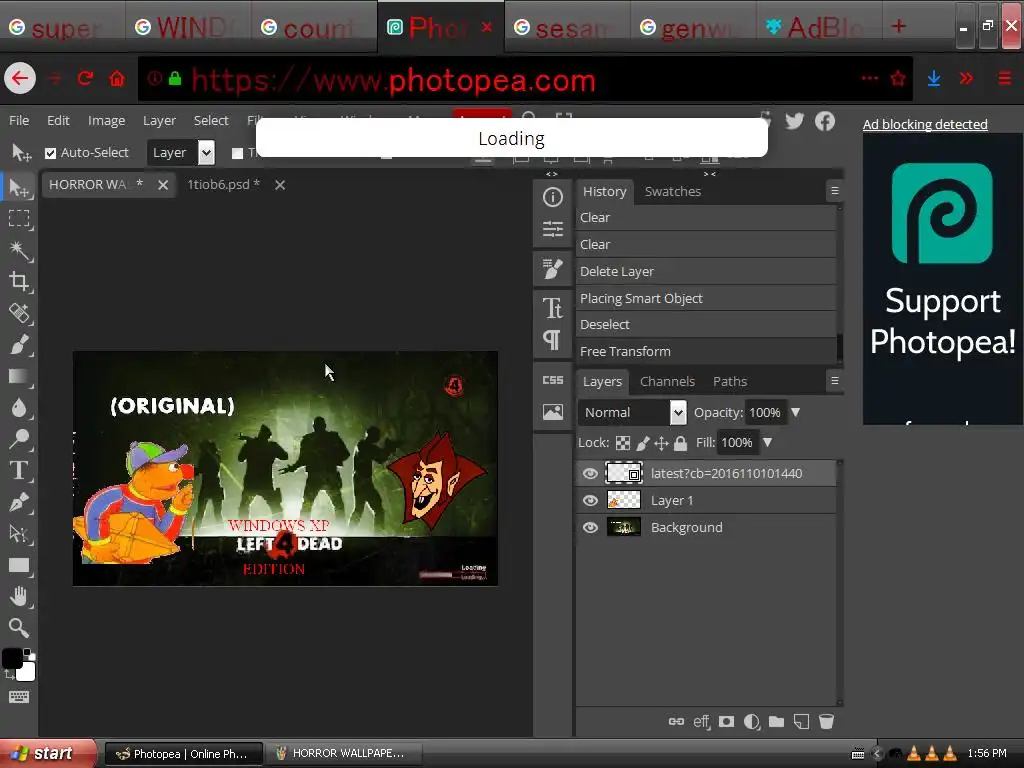This screenshot has height=768, width=1024.
Task: Open the image preview panel icon
Action: [x=552, y=412]
